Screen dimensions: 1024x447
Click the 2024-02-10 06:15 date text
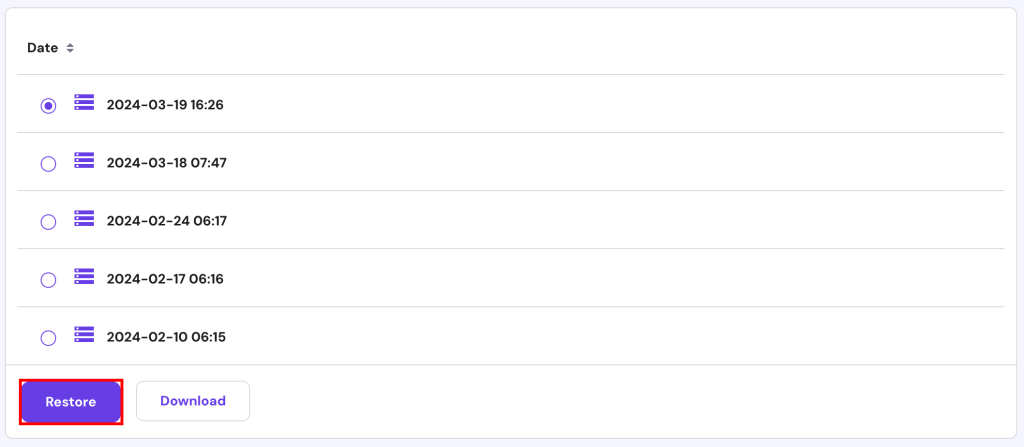pyautogui.click(x=166, y=337)
